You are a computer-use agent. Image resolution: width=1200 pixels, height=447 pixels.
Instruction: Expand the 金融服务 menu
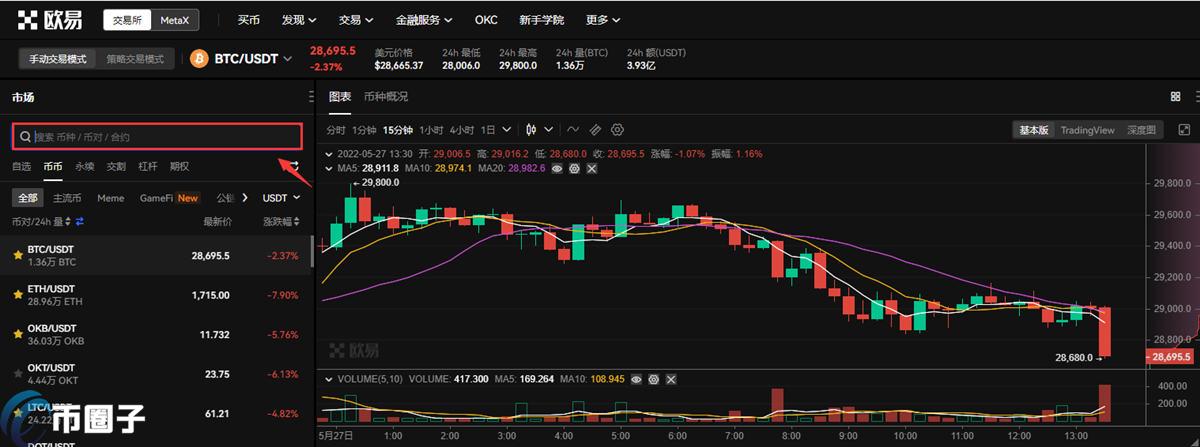tap(424, 20)
